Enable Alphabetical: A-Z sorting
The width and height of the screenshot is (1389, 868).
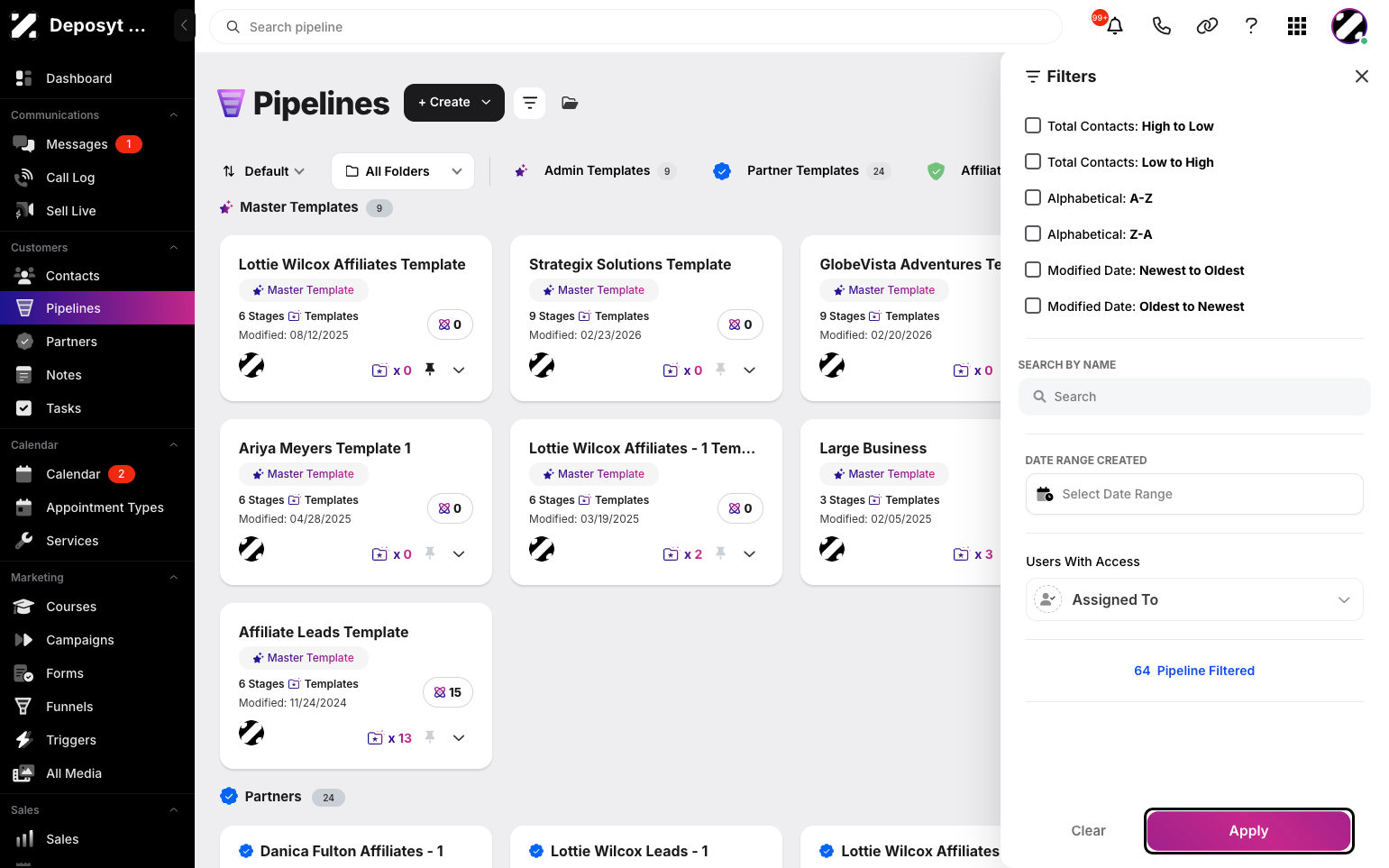click(x=1033, y=197)
